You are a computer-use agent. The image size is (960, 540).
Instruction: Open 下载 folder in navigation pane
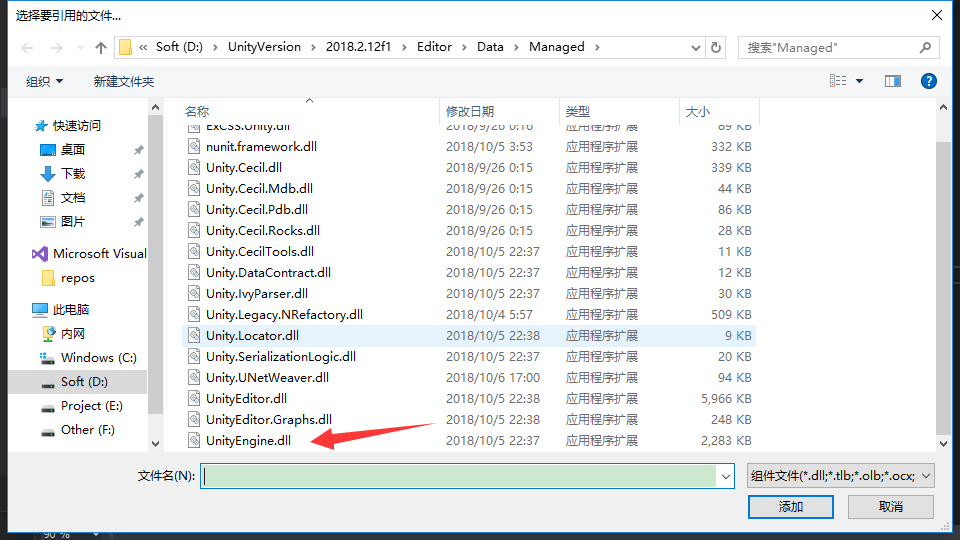[63, 173]
